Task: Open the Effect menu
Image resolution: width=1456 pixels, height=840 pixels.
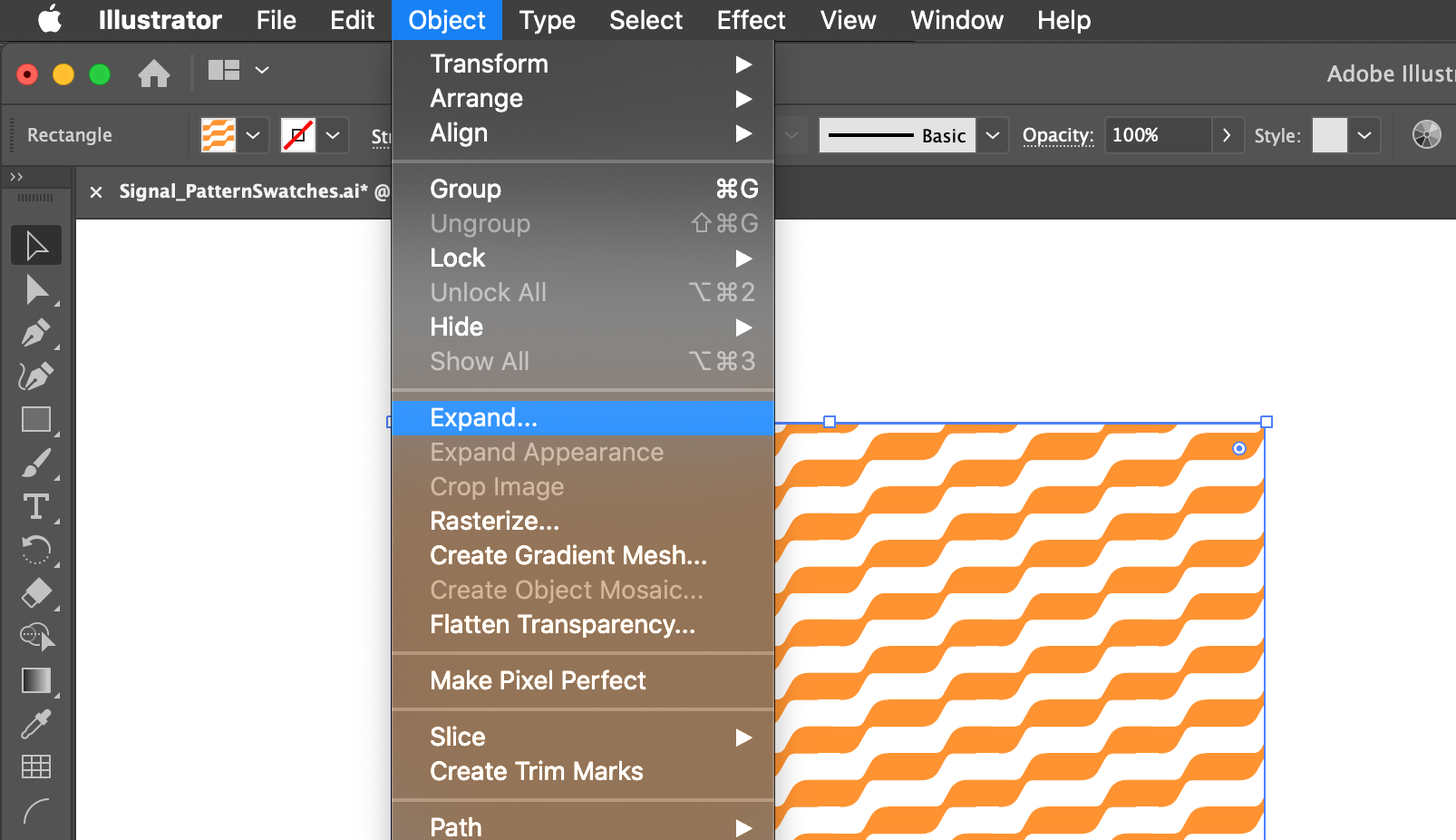Action: click(x=751, y=20)
